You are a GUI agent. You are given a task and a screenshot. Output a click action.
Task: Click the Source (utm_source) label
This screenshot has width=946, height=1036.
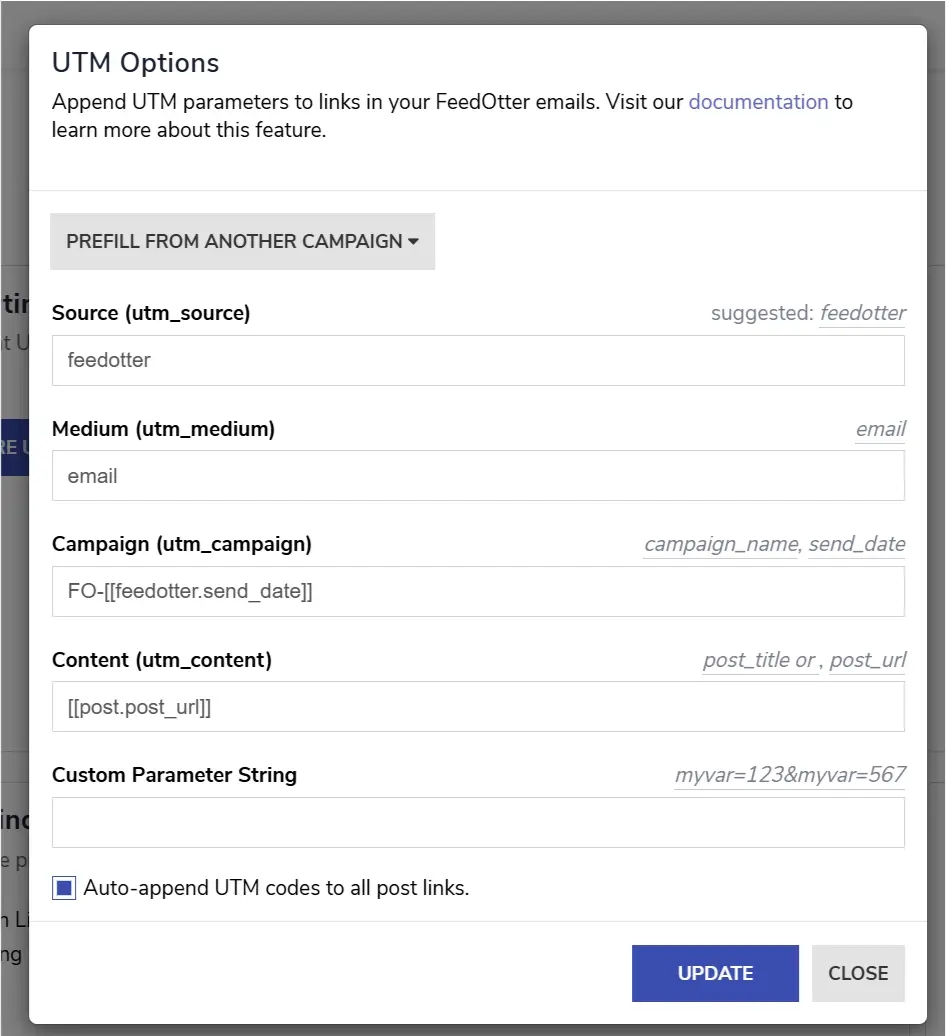[x=151, y=313]
